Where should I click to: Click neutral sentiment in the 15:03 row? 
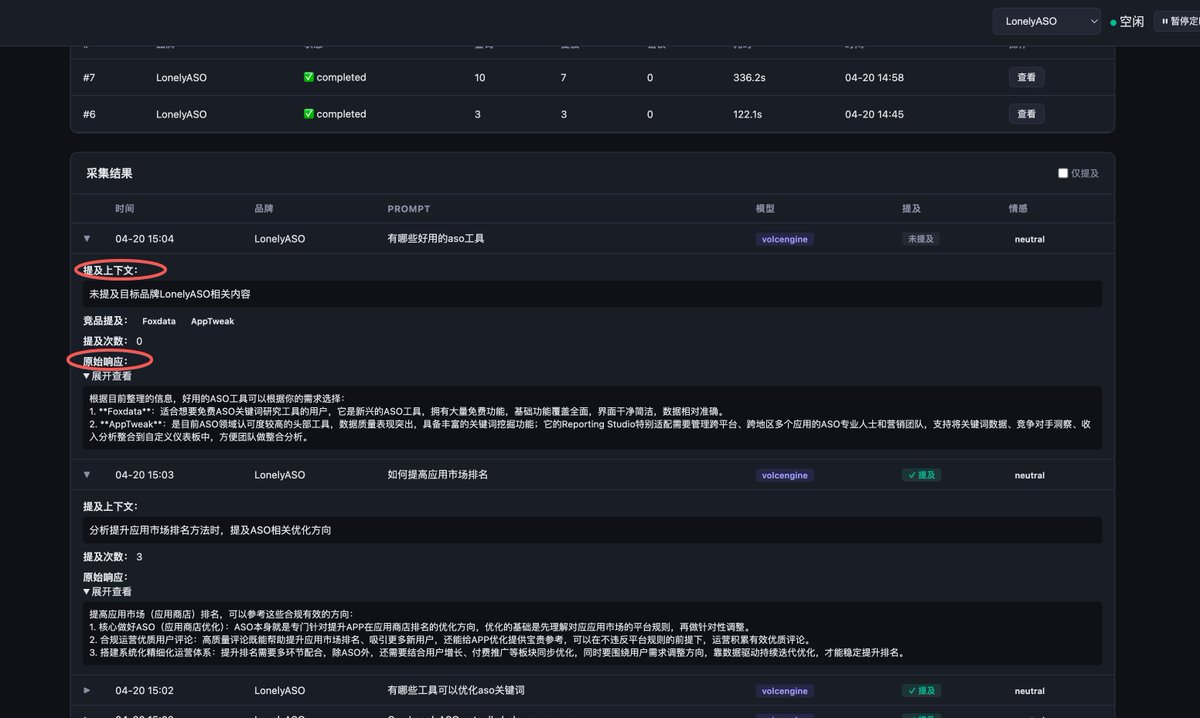pyautogui.click(x=1029, y=475)
